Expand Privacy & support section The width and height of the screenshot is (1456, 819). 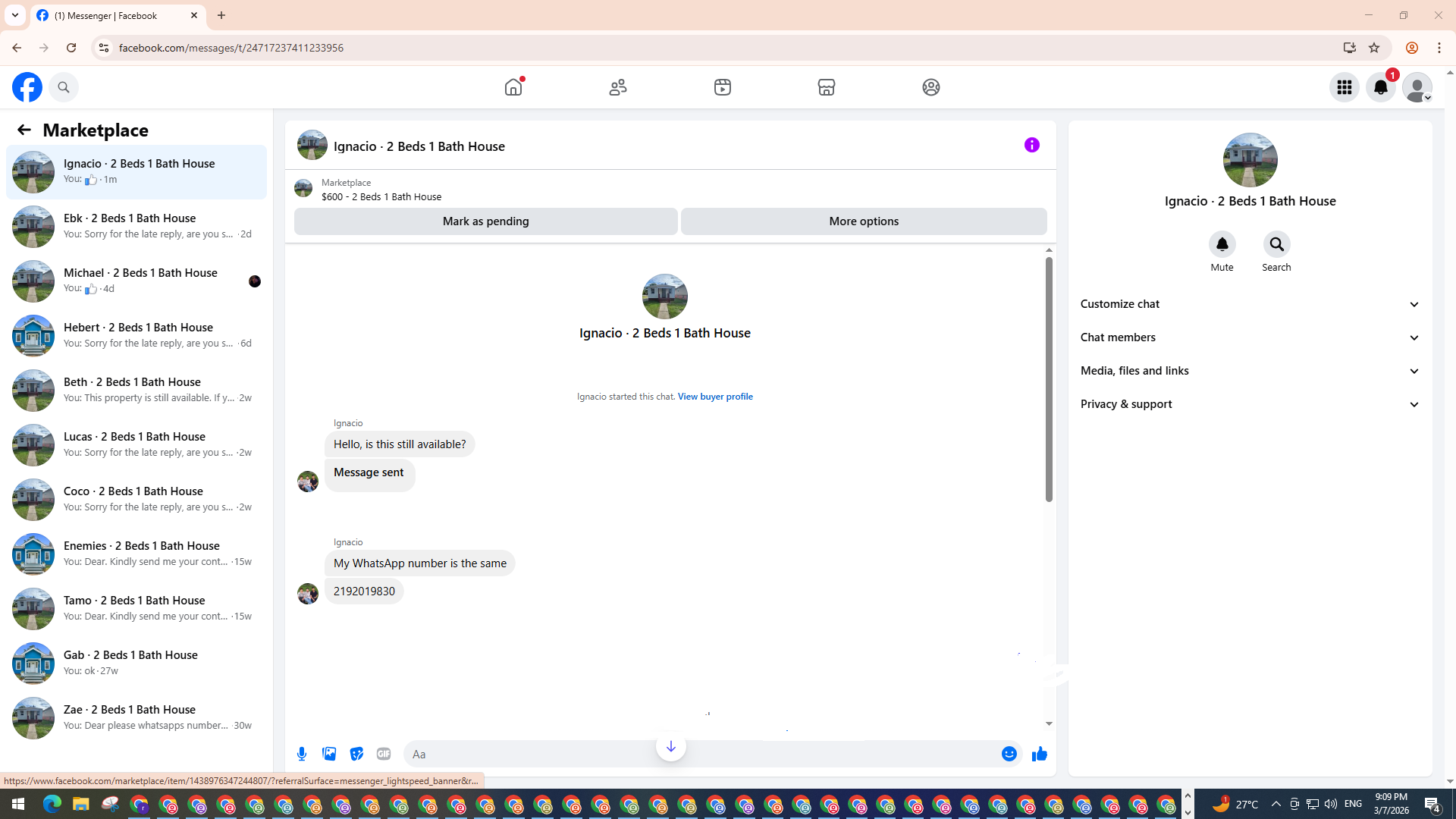pyautogui.click(x=1250, y=404)
